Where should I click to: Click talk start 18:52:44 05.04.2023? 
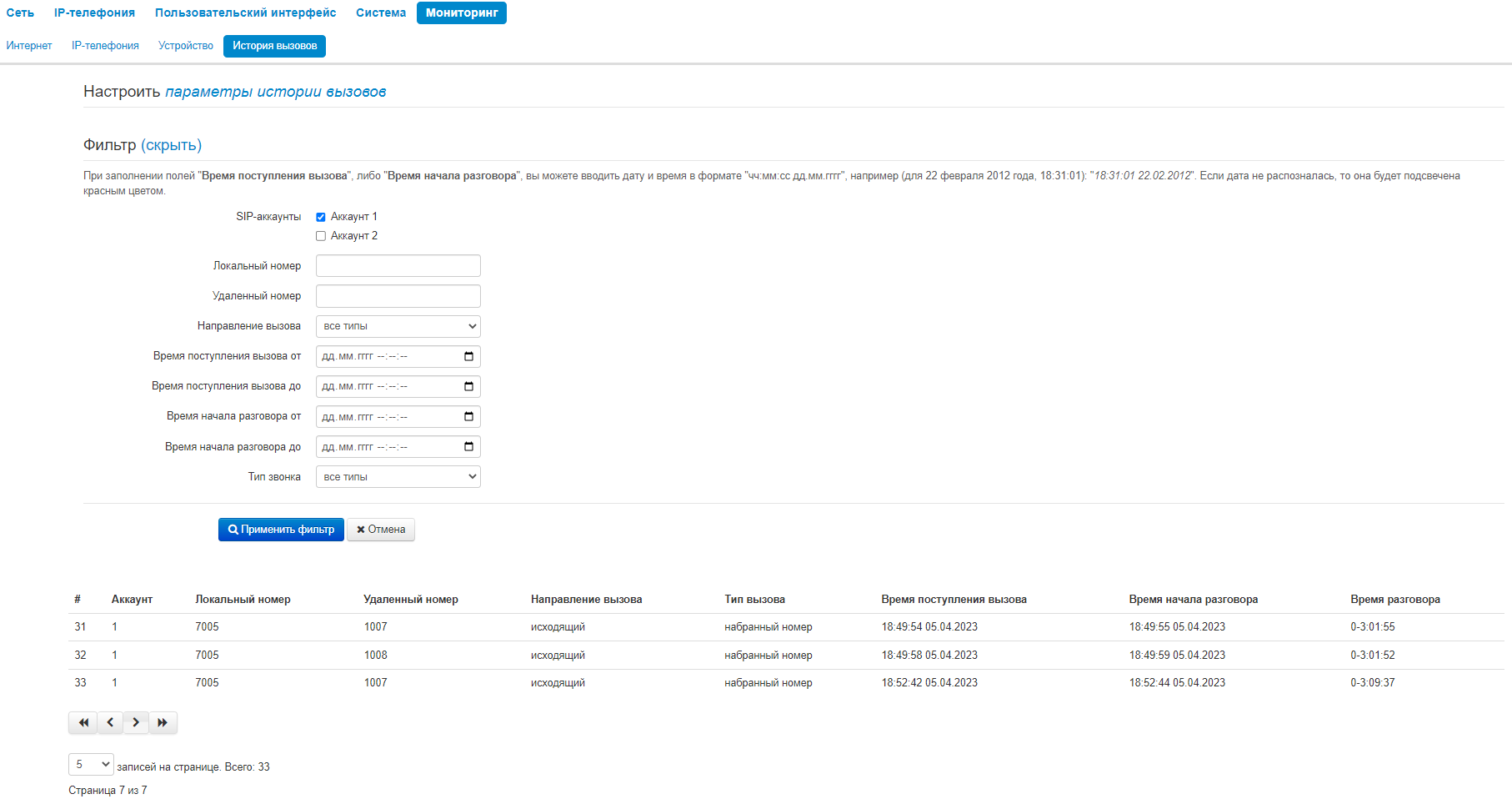[x=1177, y=683]
